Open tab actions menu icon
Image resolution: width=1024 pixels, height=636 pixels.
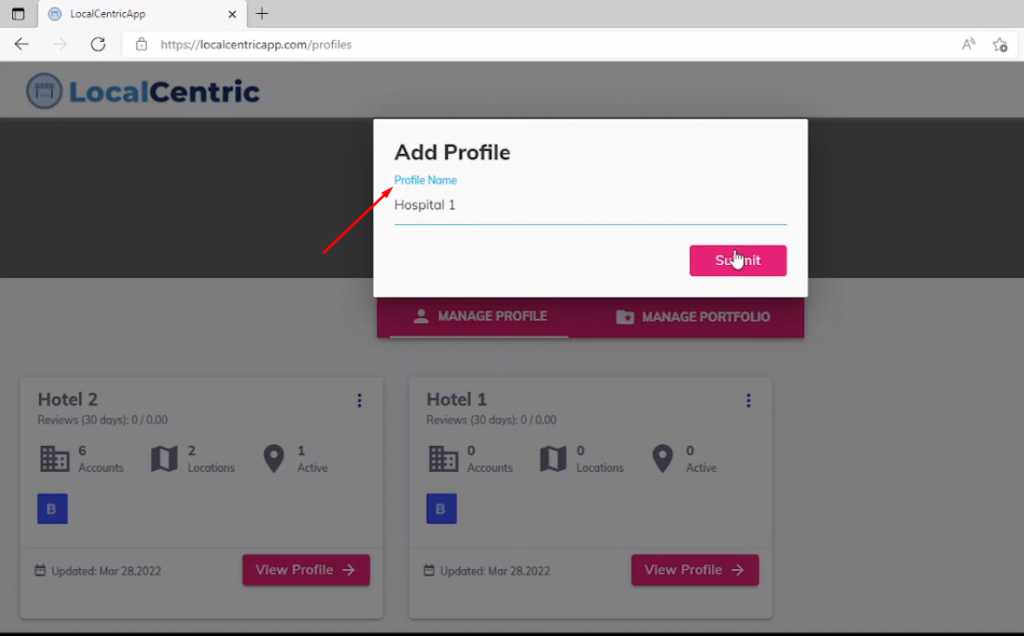coord(18,14)
